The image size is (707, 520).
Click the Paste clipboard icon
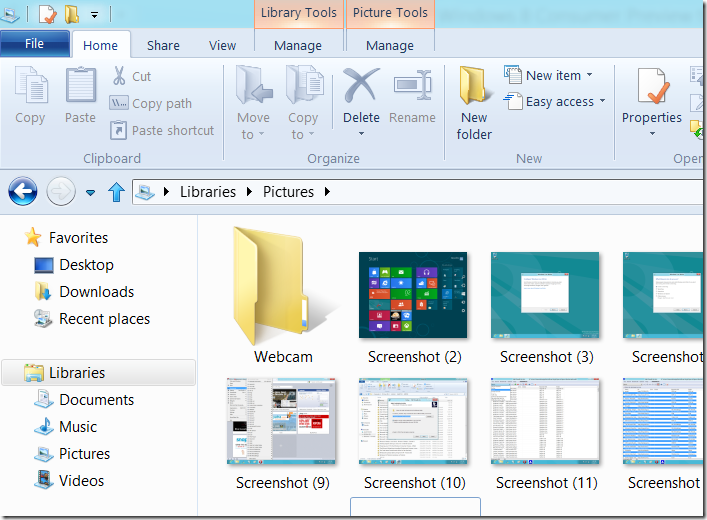pyautogui.click(x=81, y=85)
